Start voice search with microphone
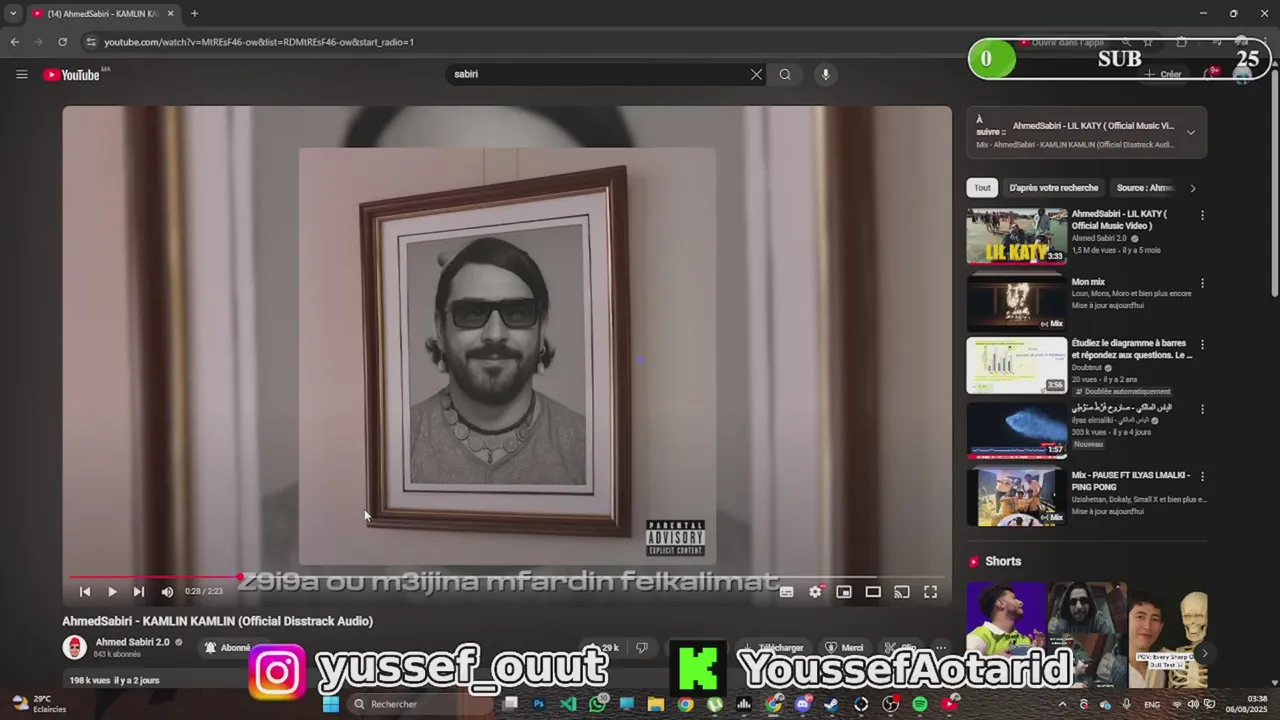 tap(825, 74)
